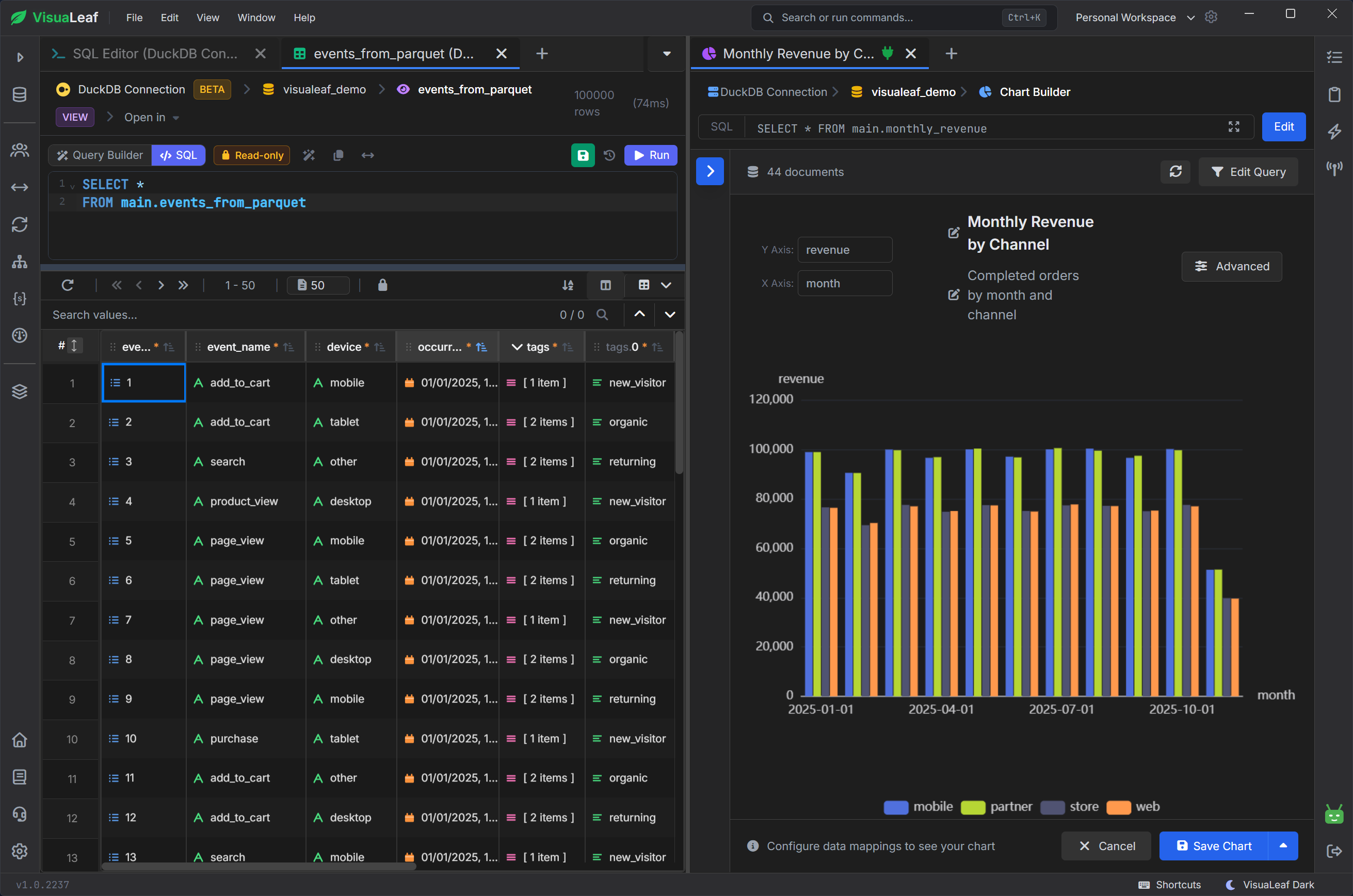Click the Edit Query button
The width and height of the screenshot is (1353, 896).
(1248, 171)
